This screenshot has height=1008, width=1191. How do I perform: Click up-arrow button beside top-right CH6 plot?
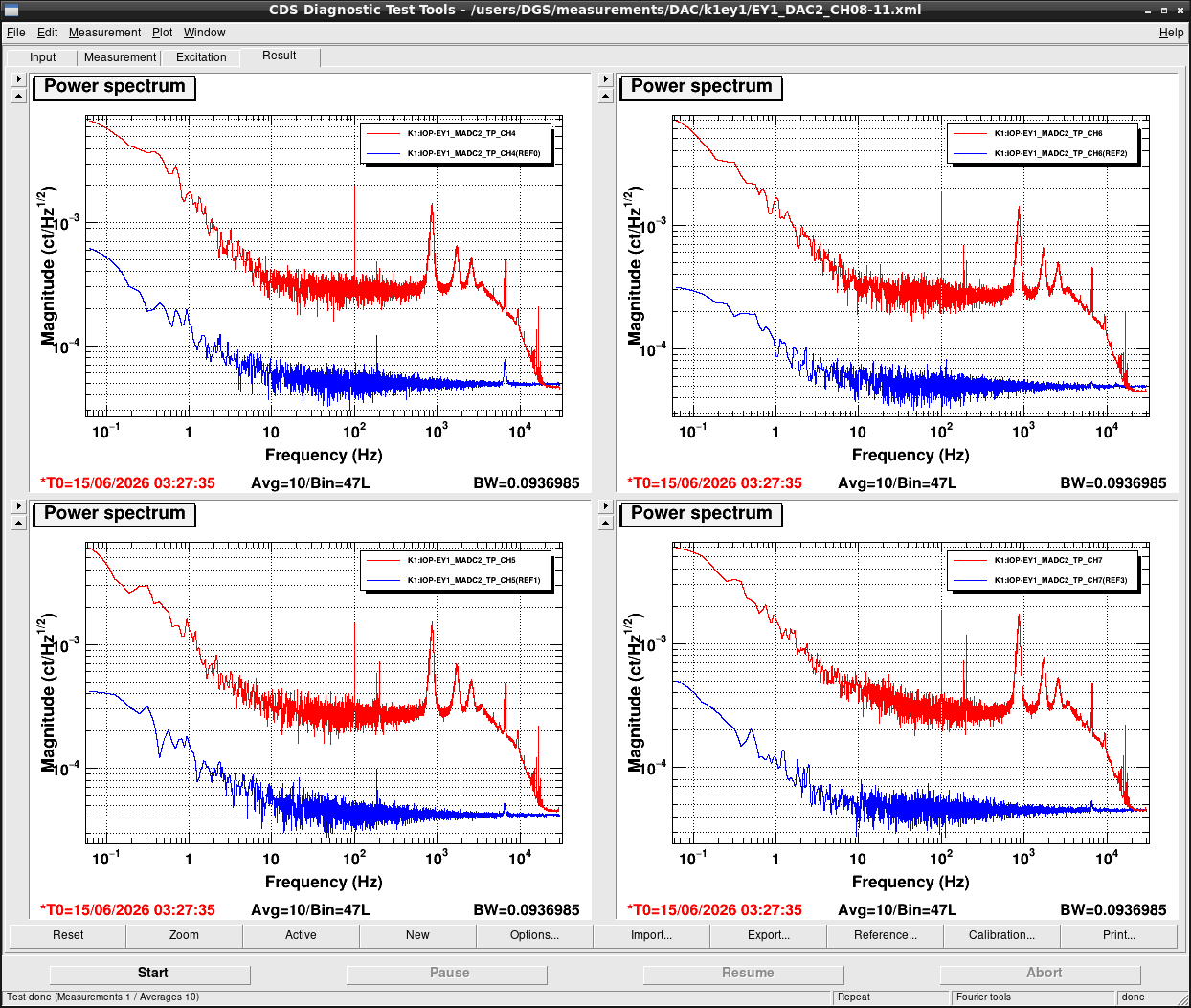tap(605, 96)
